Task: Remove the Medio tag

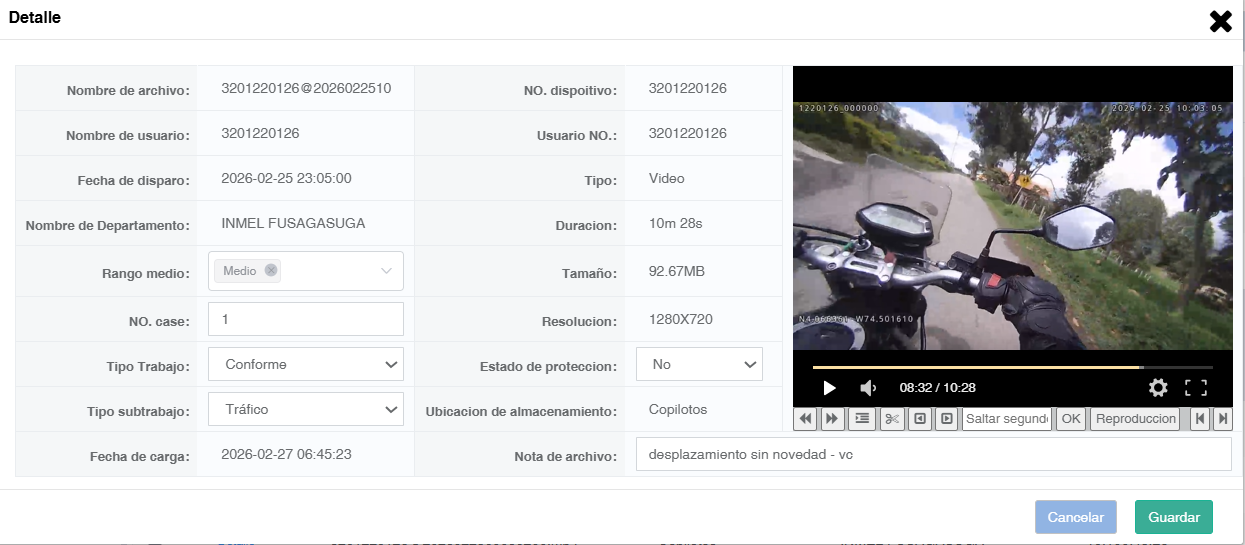Action: (x=271, y=270)
